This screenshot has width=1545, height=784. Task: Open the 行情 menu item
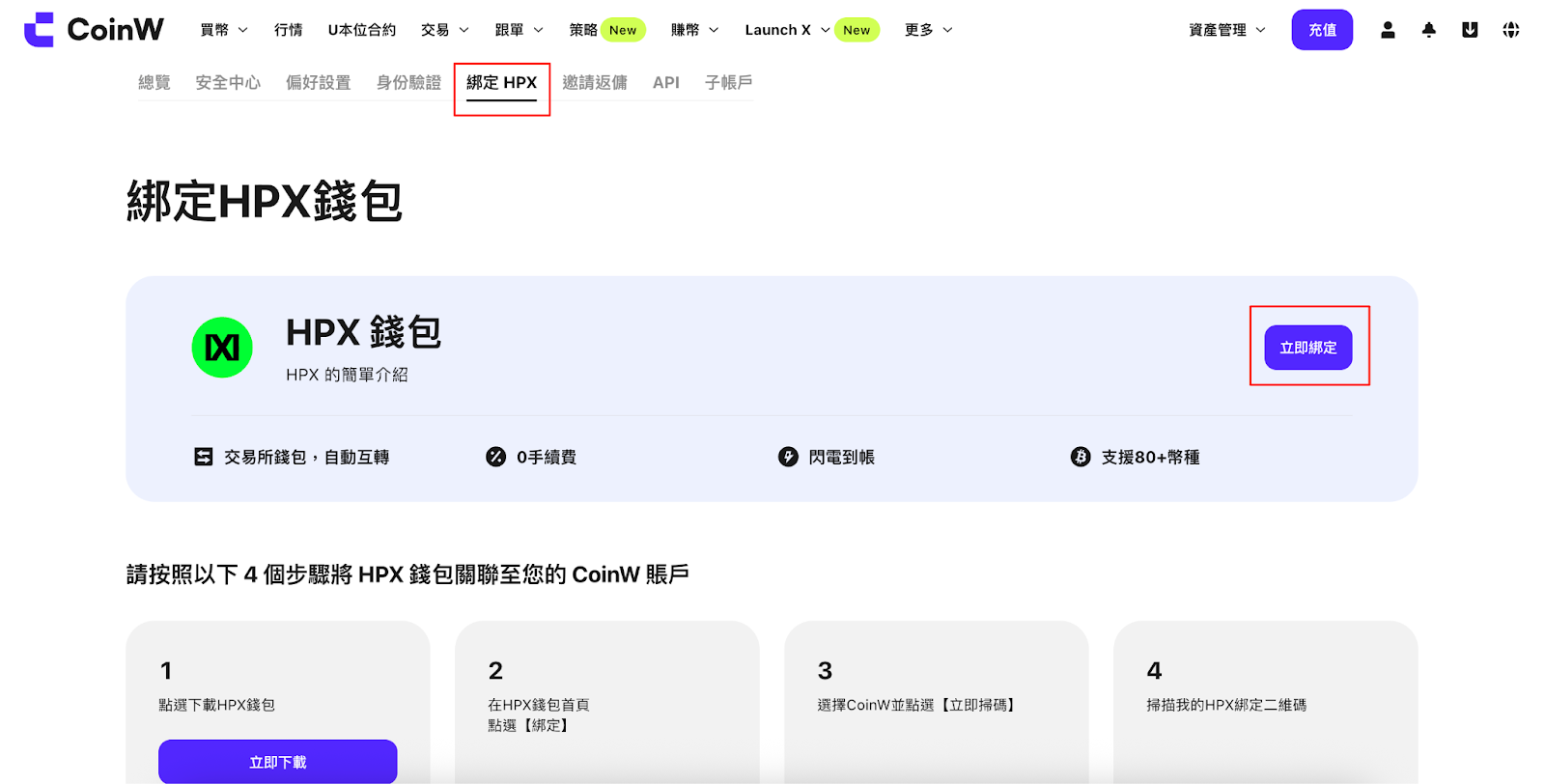[289, 30]
